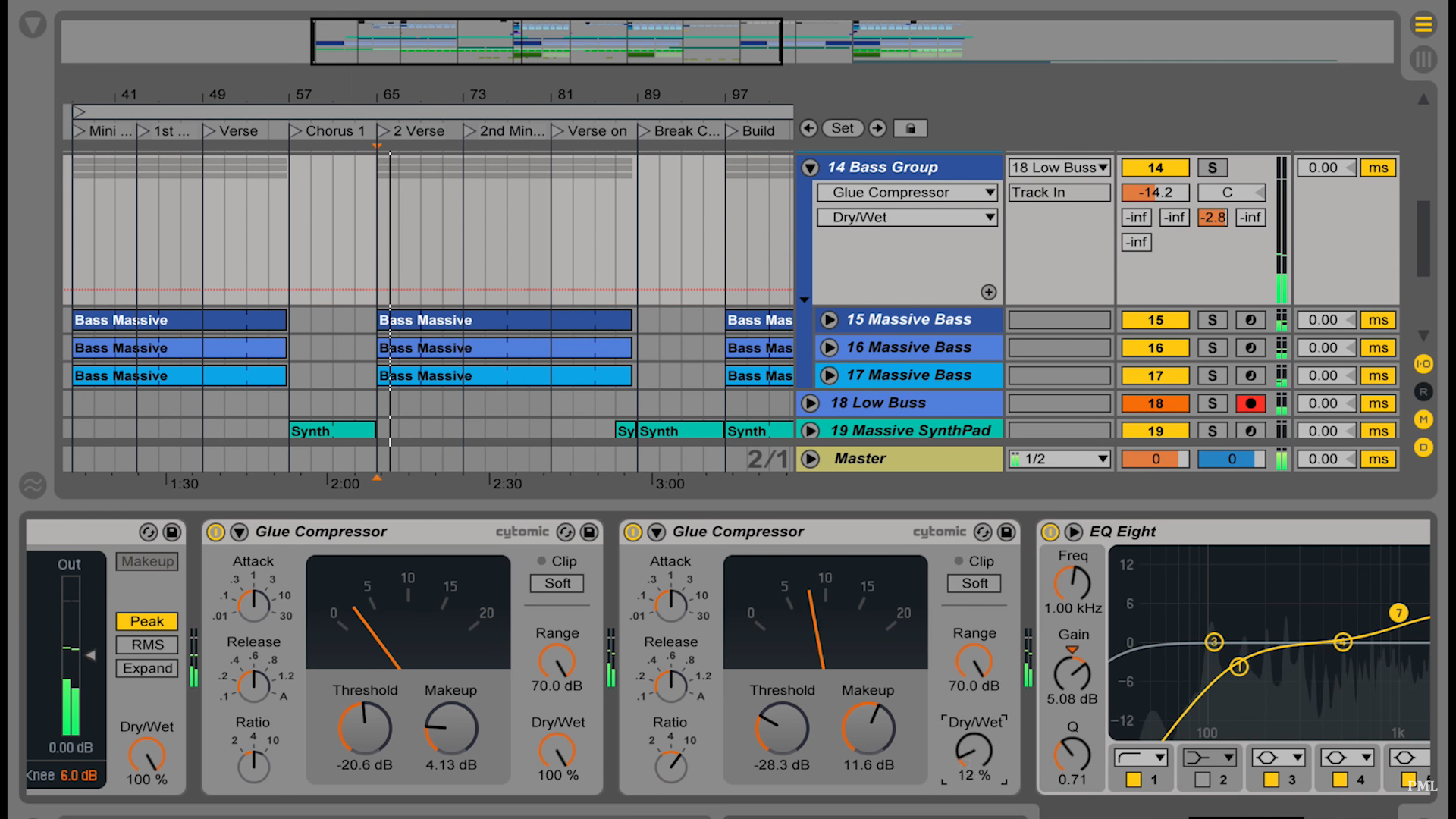This screenshot has height=819, width=1456.
Task: Collapse the 14 Bass Group track fold arrow
Action: coord(811,168)
